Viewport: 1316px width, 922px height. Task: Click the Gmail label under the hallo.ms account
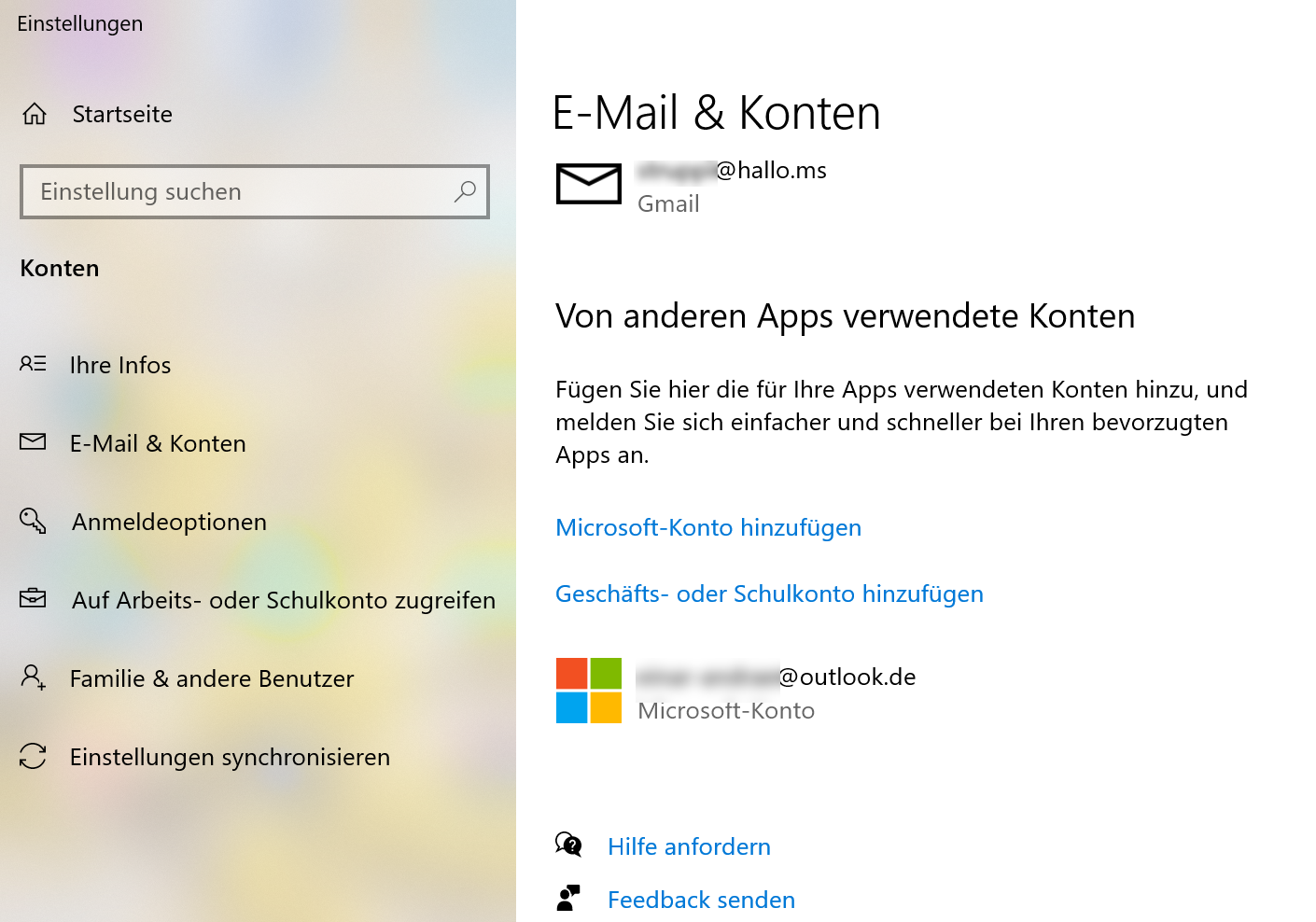pos(668,203)
